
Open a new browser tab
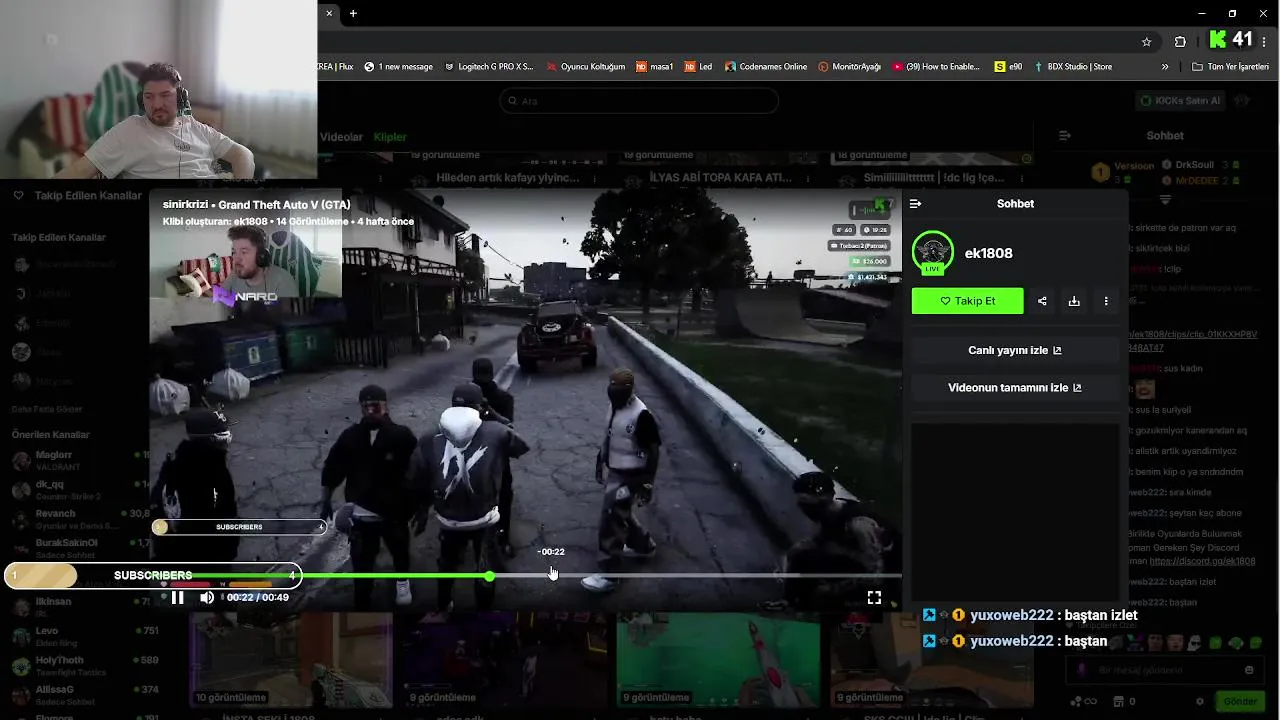pos(353,13)
